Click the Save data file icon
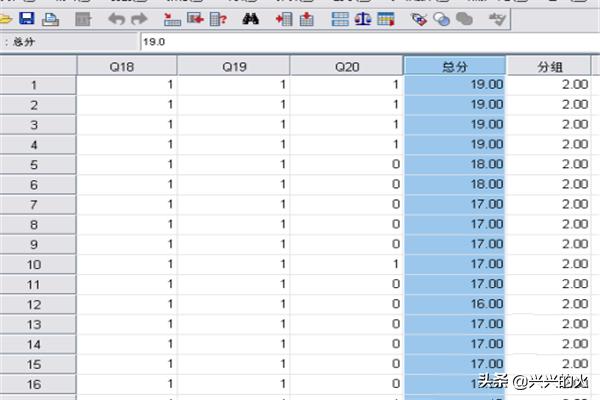 [x=27, y=19]
